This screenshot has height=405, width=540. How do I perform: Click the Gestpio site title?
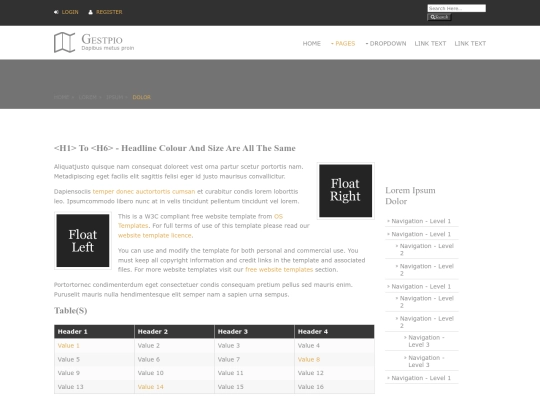point(102,39)
